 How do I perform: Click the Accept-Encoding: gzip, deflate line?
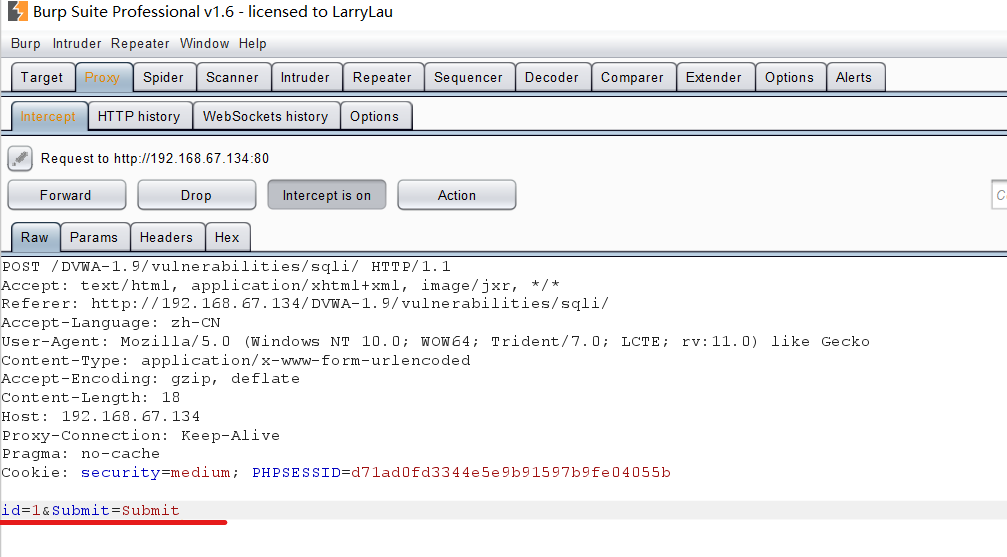pyautogui.click(x=150, y=378)
